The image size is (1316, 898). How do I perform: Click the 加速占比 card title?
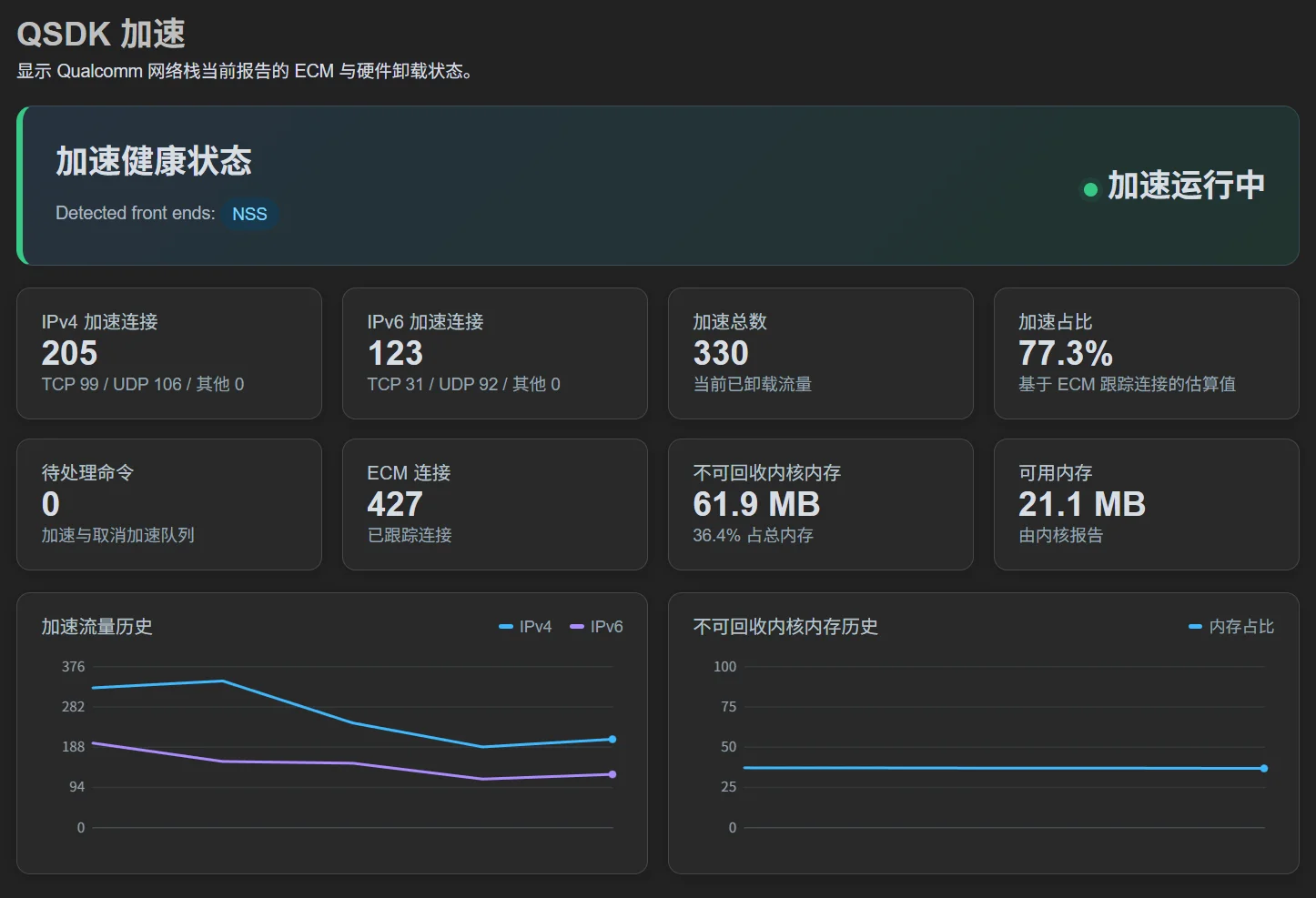coord(1056,322)
